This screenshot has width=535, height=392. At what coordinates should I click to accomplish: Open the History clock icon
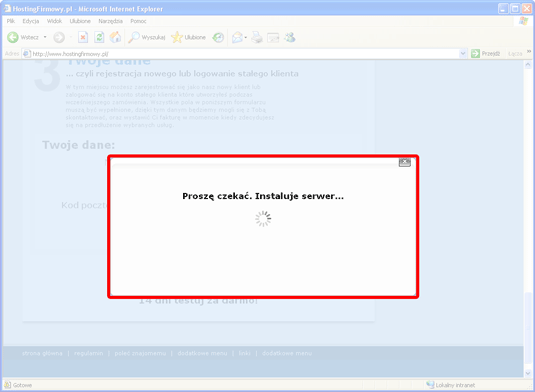coord(218,37)
